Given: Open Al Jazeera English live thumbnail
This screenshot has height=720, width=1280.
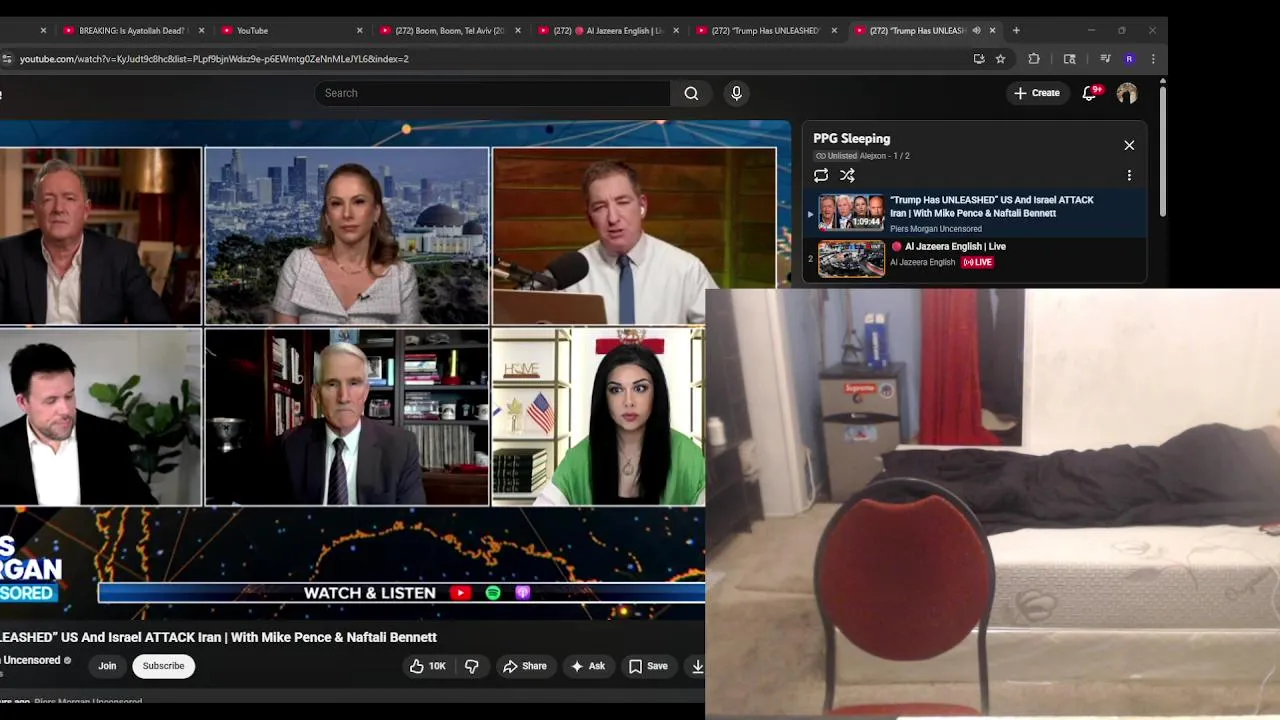Looking at the screenshot, I should click(851, 258).
